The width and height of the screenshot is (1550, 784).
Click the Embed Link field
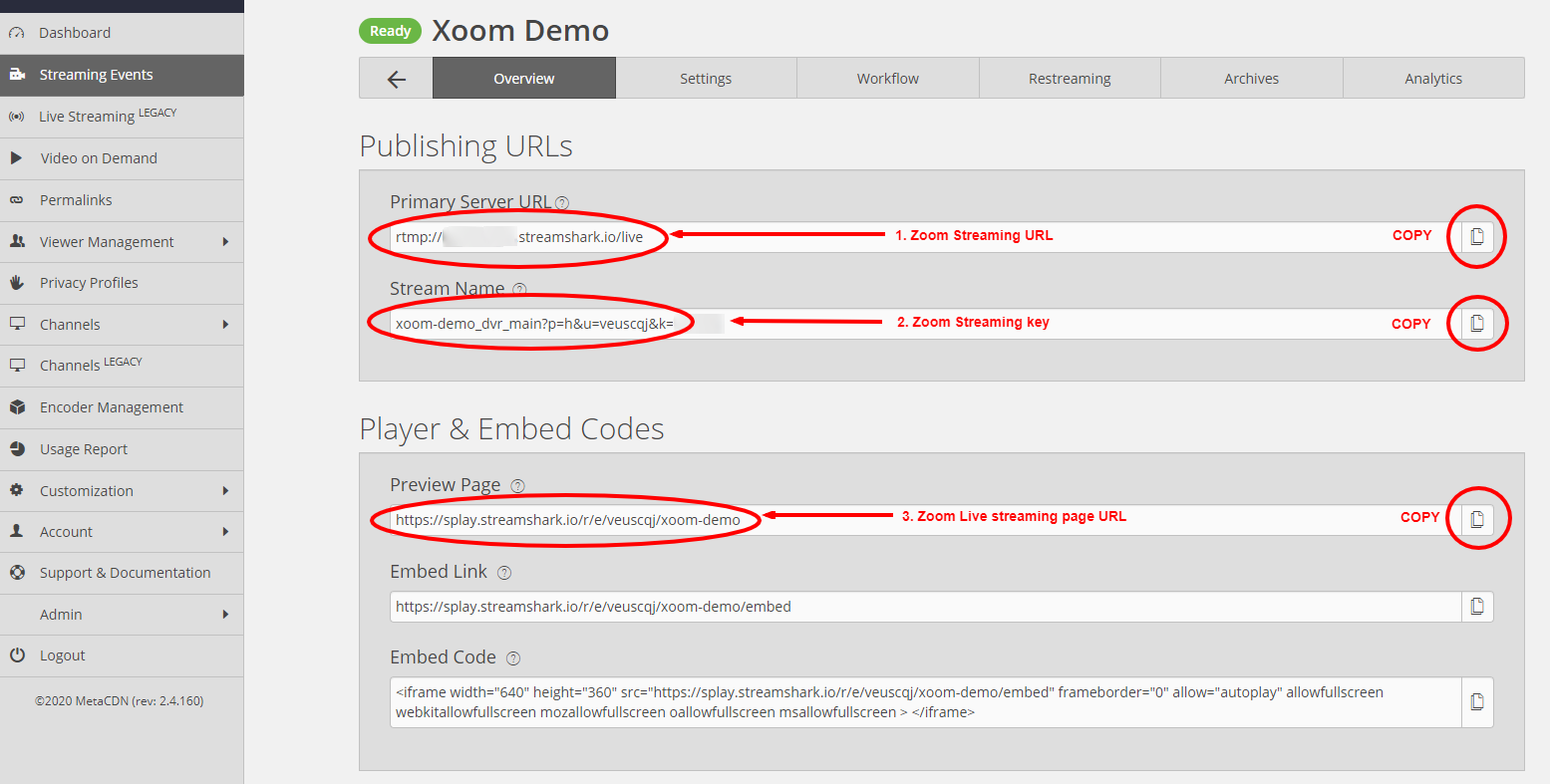pos(926,607)
